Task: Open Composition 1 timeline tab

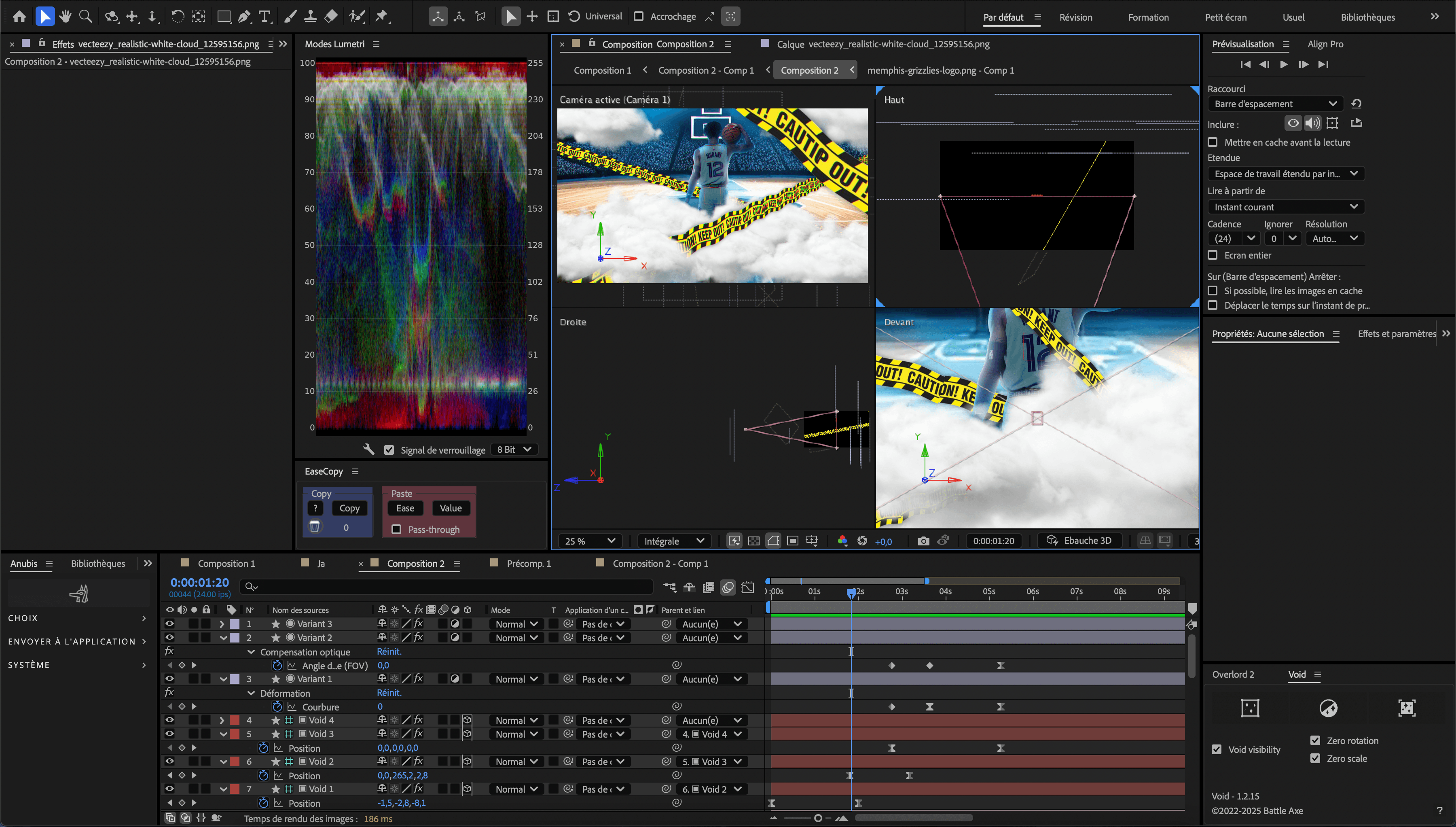Action: (226, 564)
